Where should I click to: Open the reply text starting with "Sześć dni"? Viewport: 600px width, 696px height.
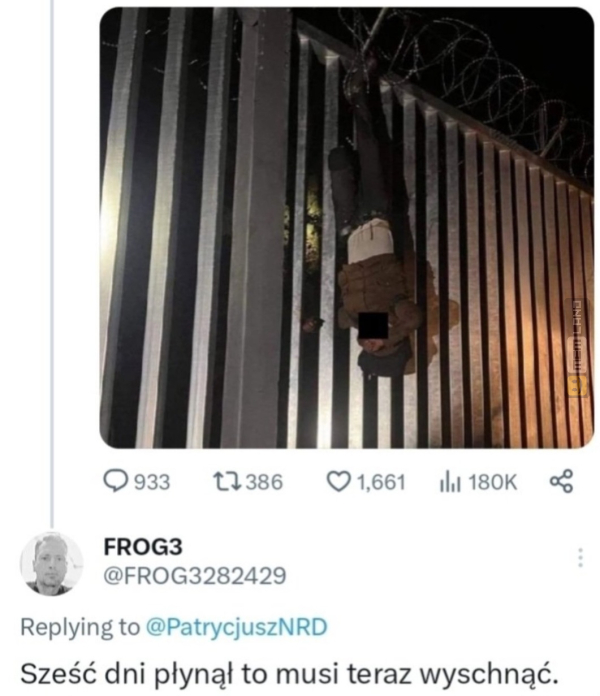click(289, 674)
